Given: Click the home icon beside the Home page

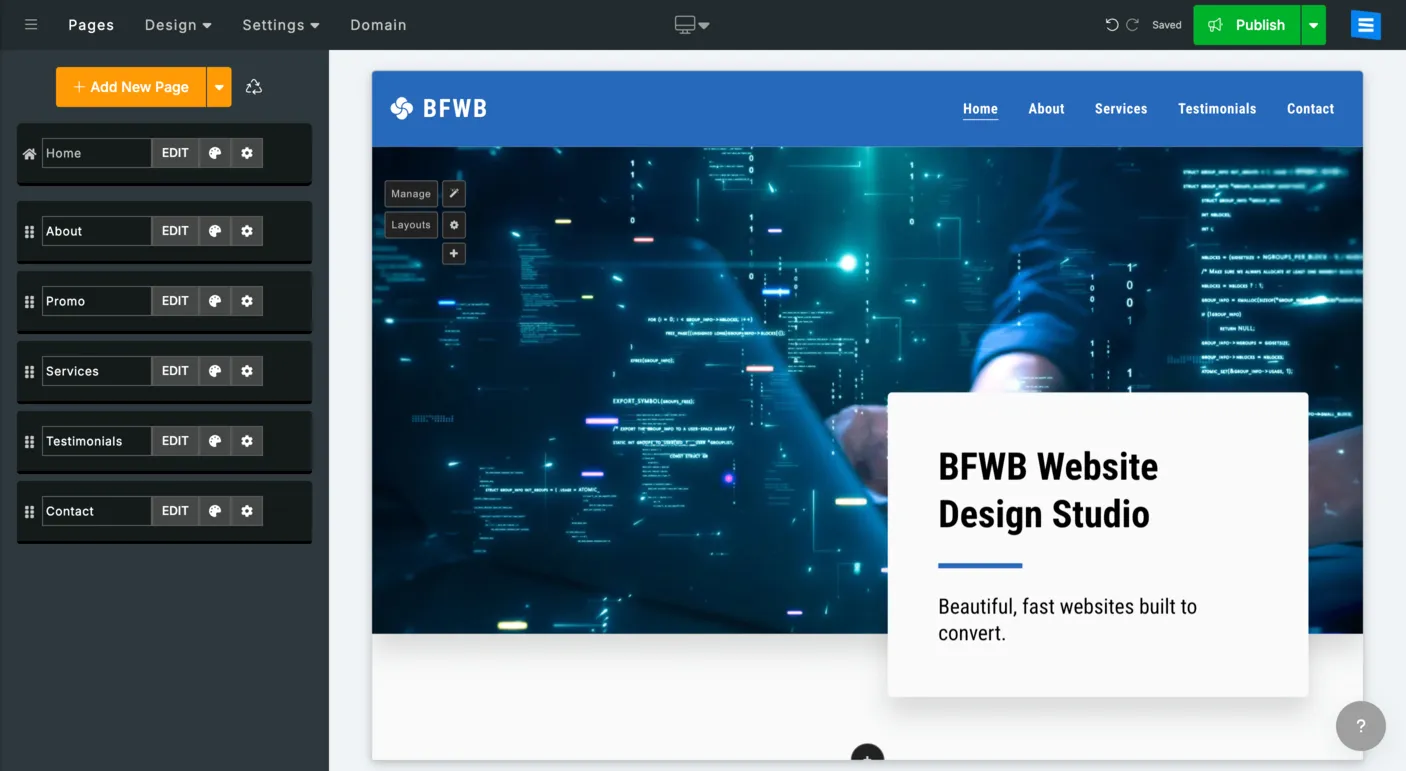Looking at the screenshot, I should coord(27,152).
